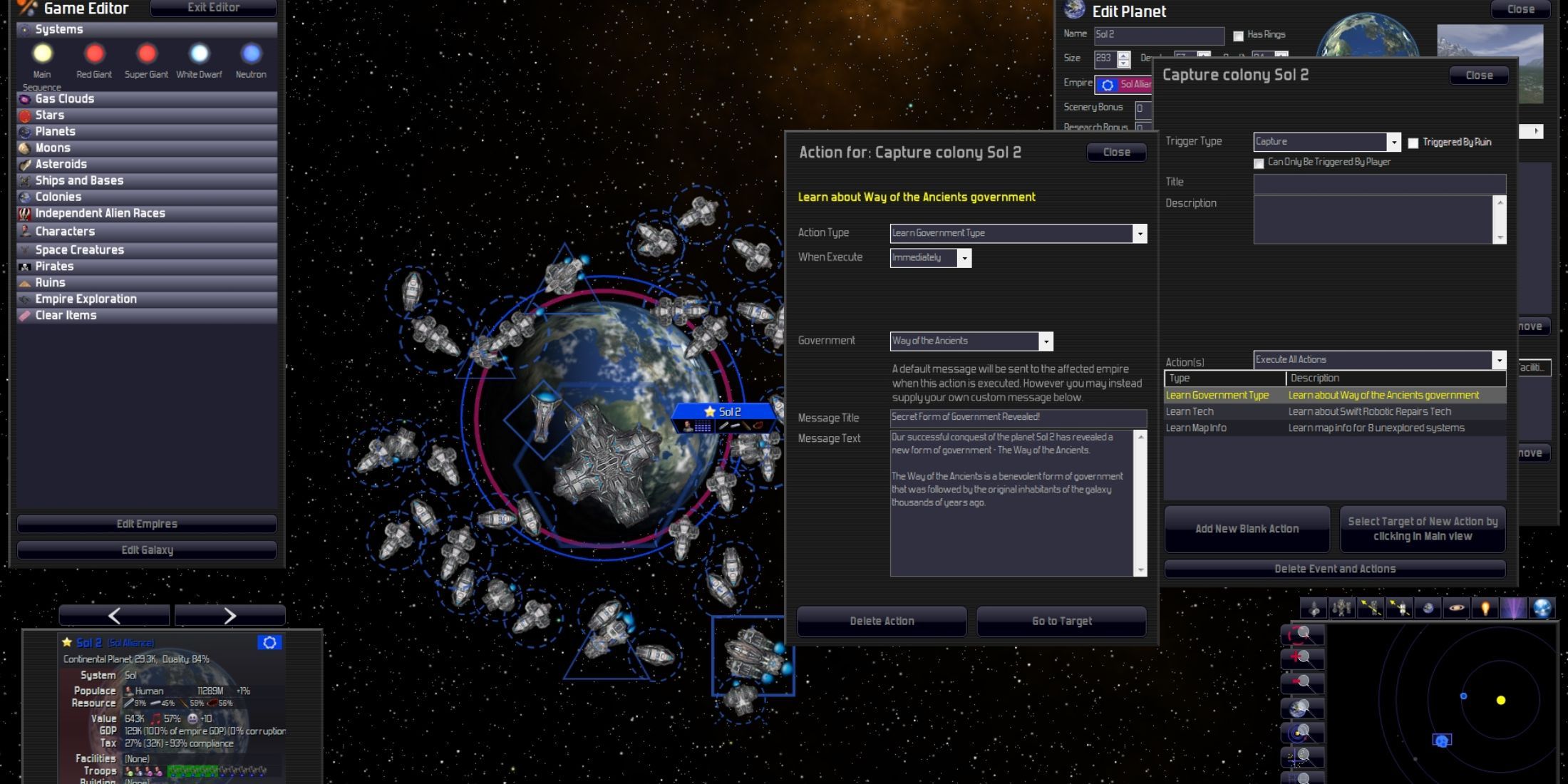Click the Game Editor wrench icon
Image resolution: width=1568 pixels, height=784 pixels.
coord(27,8)
